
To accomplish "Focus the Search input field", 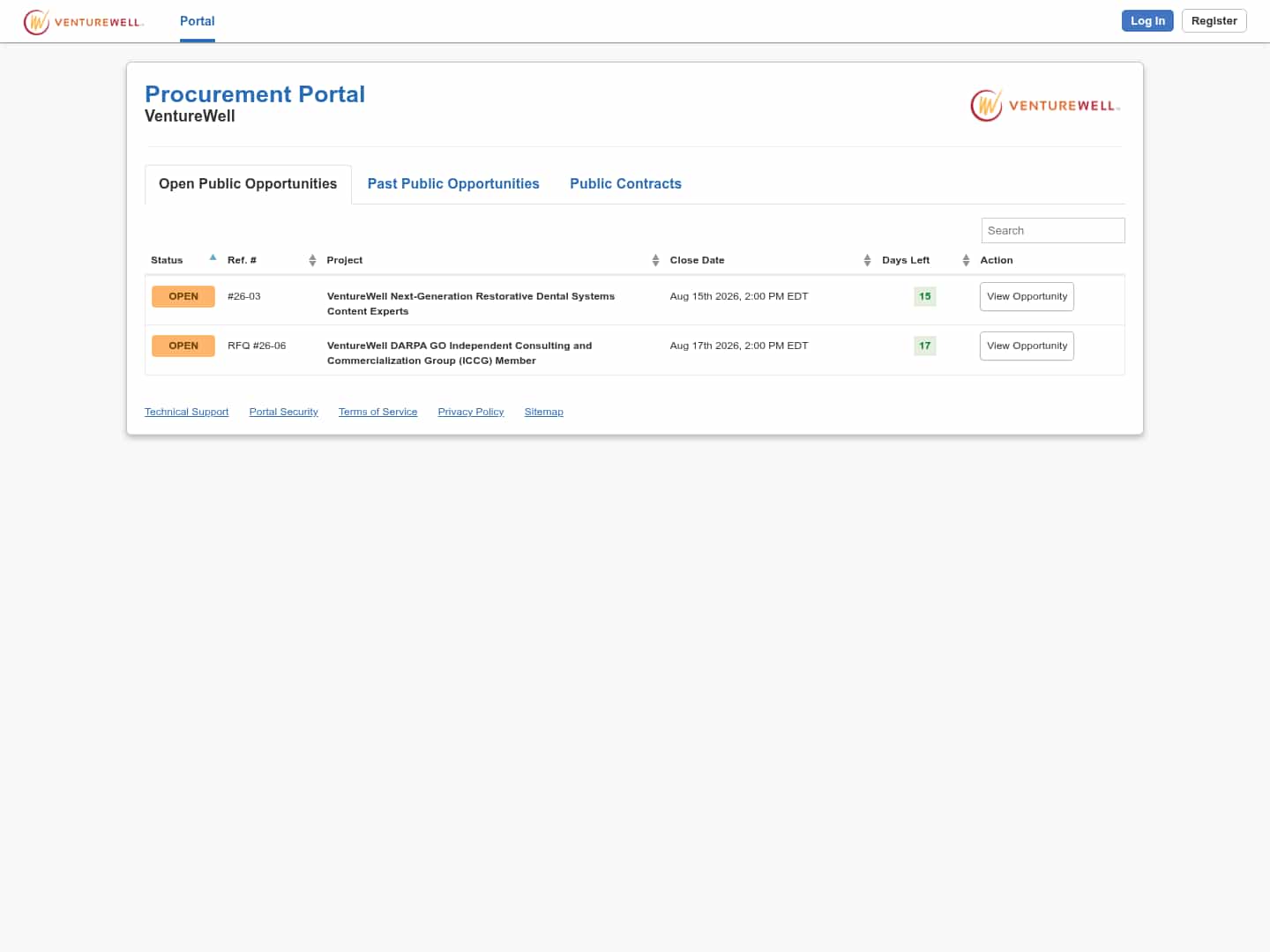I will [x=1053, y=231].
